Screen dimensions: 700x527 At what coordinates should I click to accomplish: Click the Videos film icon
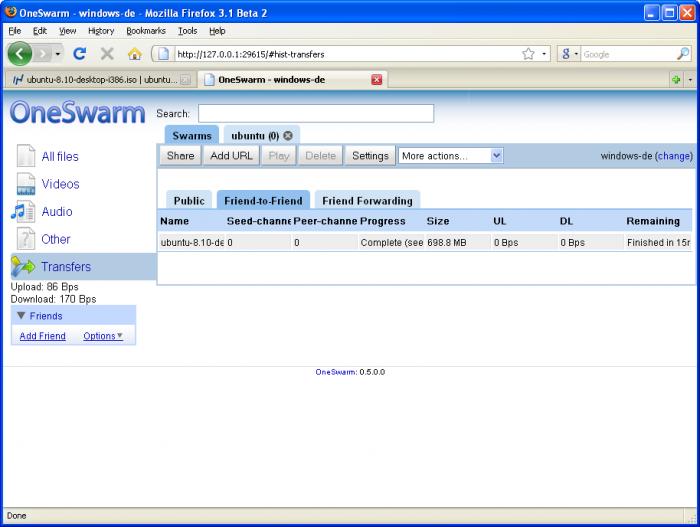tap(26, 184)
